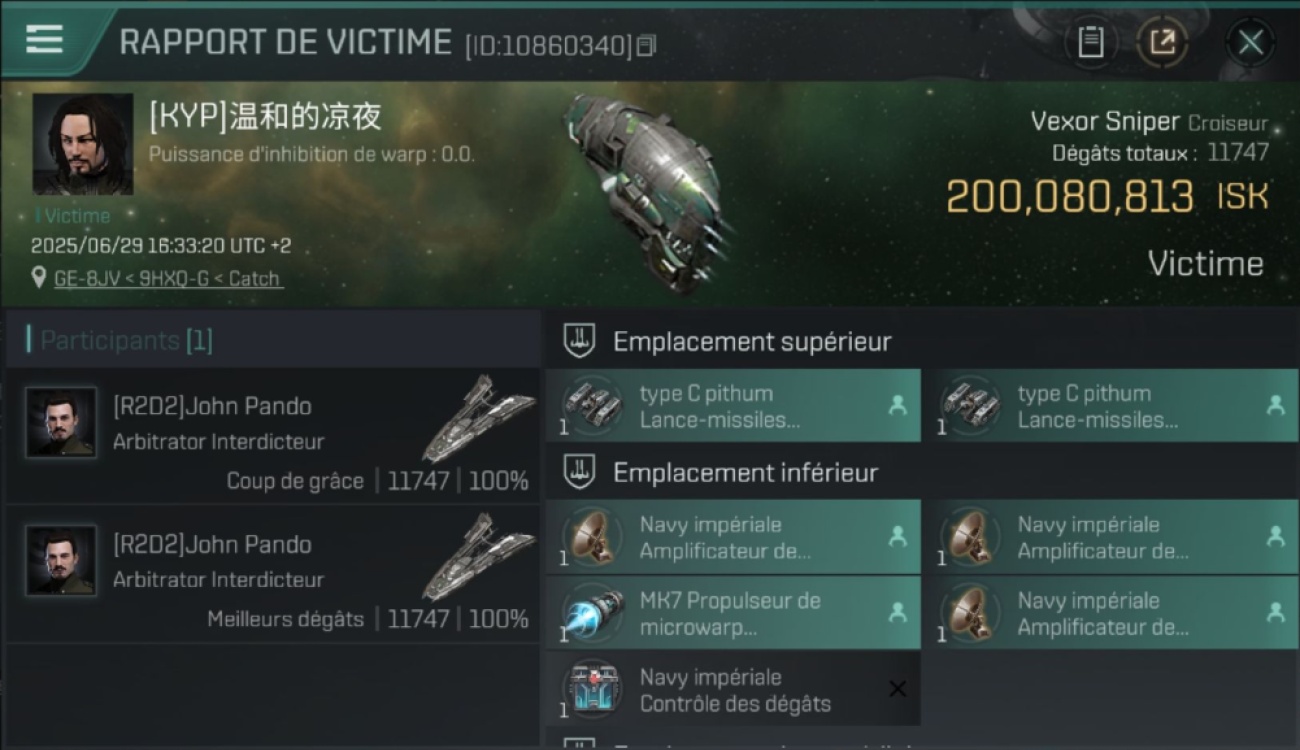Select second type C pithum Lance-missiles item
Image resolution: width=1300 pixels, height=750 pixels.
pyautogui.click(x=1111, y=406)
